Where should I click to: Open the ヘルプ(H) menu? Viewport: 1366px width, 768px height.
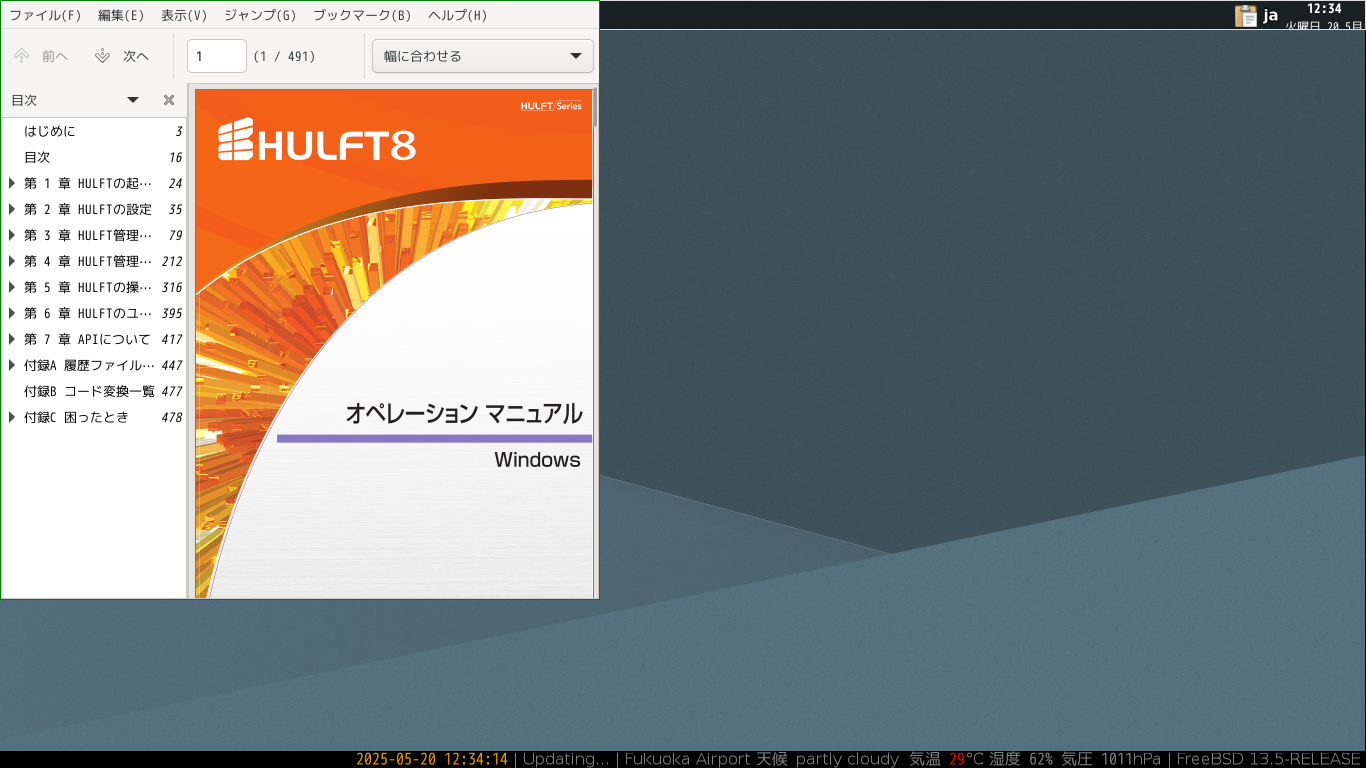458,15
